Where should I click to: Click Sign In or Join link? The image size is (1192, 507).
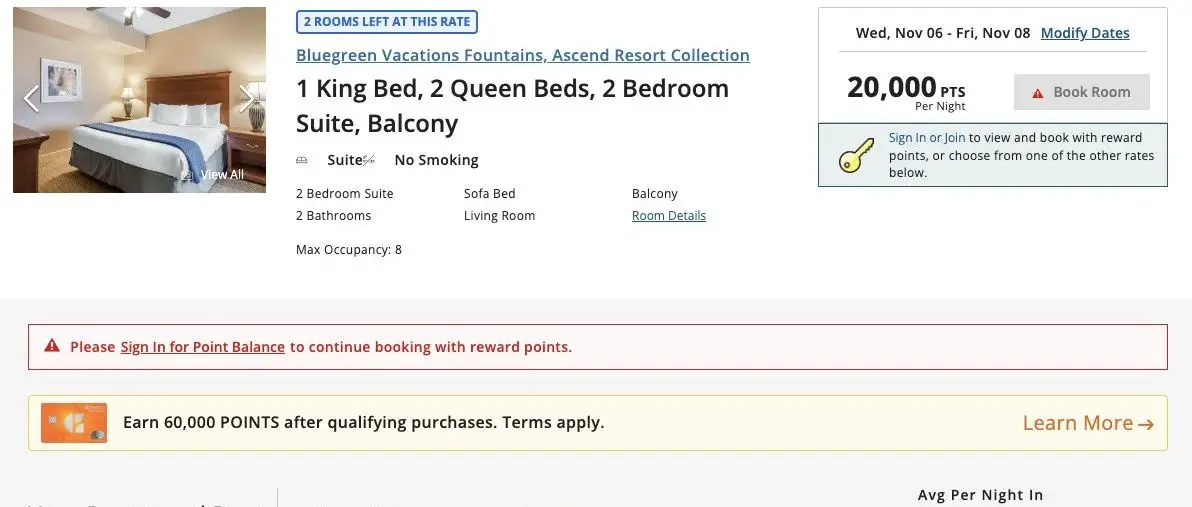(x=927, y=138)
